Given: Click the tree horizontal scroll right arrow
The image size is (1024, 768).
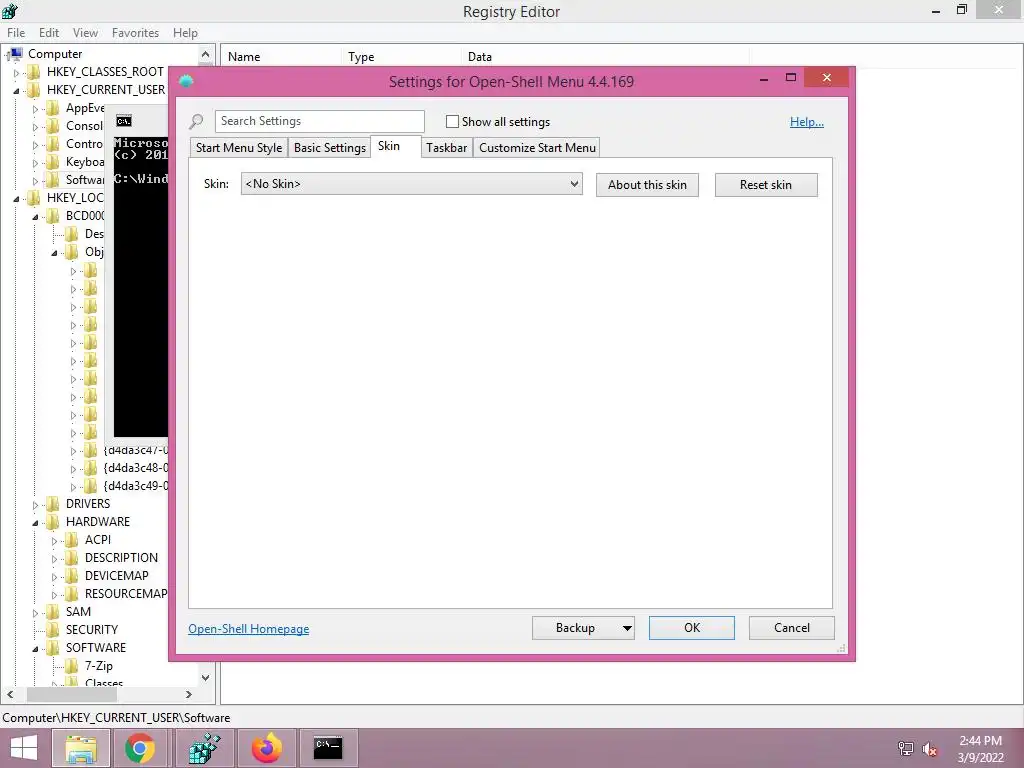Looking at the screenshot, I should (x=189, y=694).
